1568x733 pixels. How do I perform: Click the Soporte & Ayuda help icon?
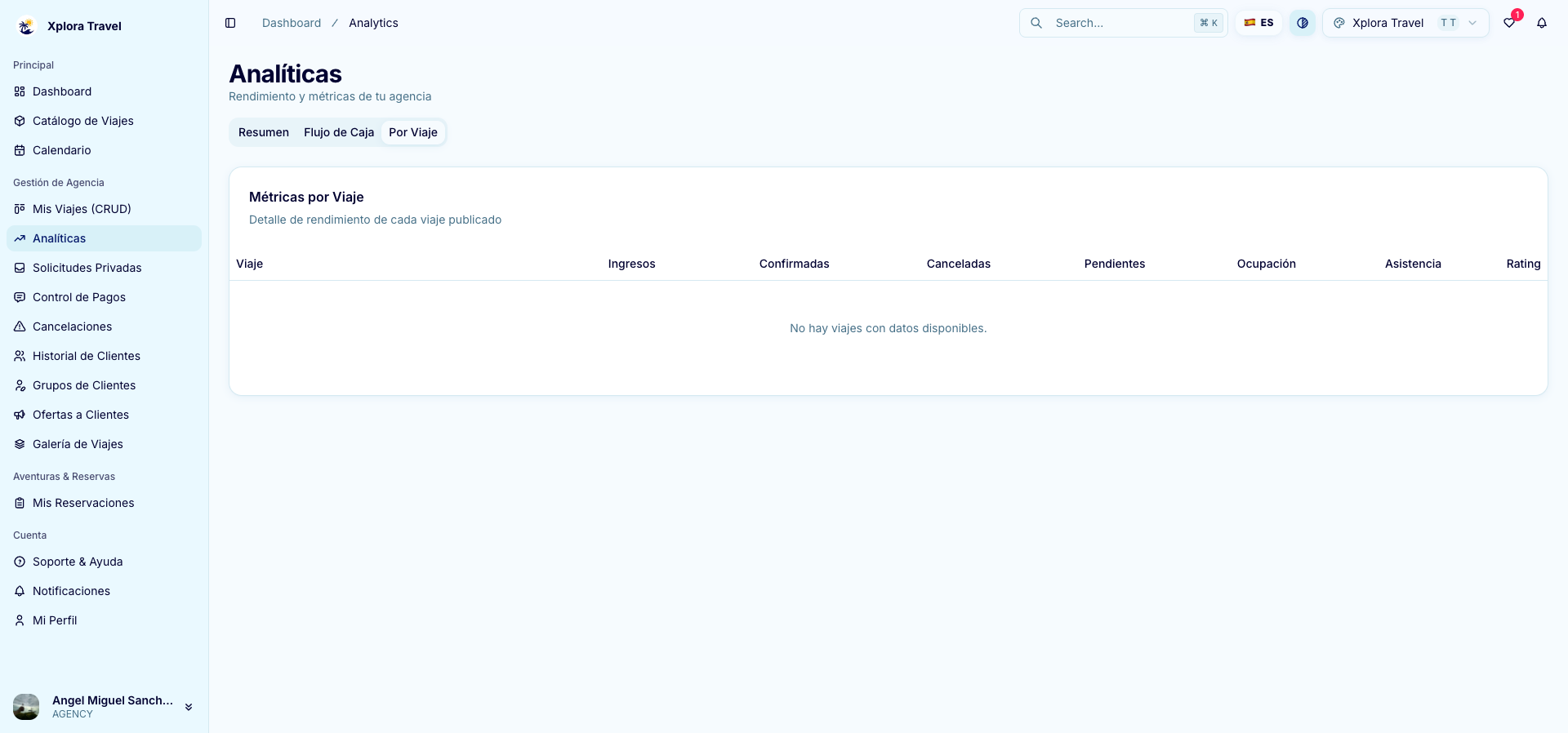(x=20, y=562)
